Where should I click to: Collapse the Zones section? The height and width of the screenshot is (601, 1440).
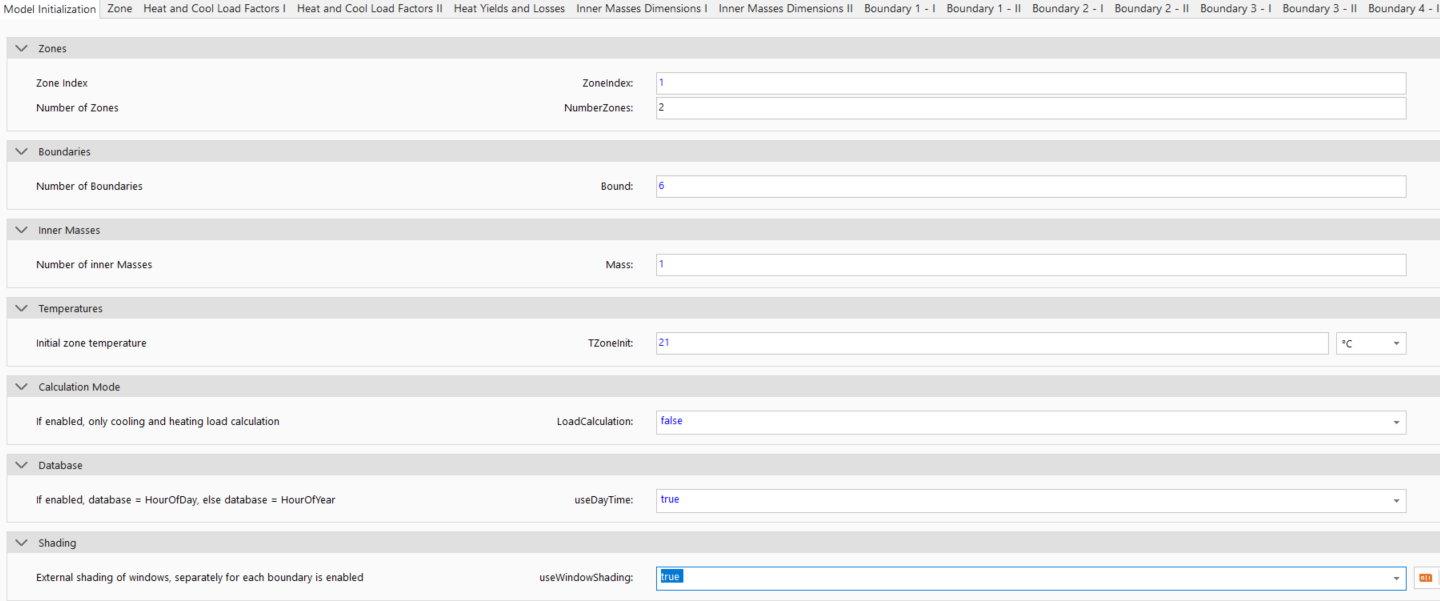click(x=22, y=48)
